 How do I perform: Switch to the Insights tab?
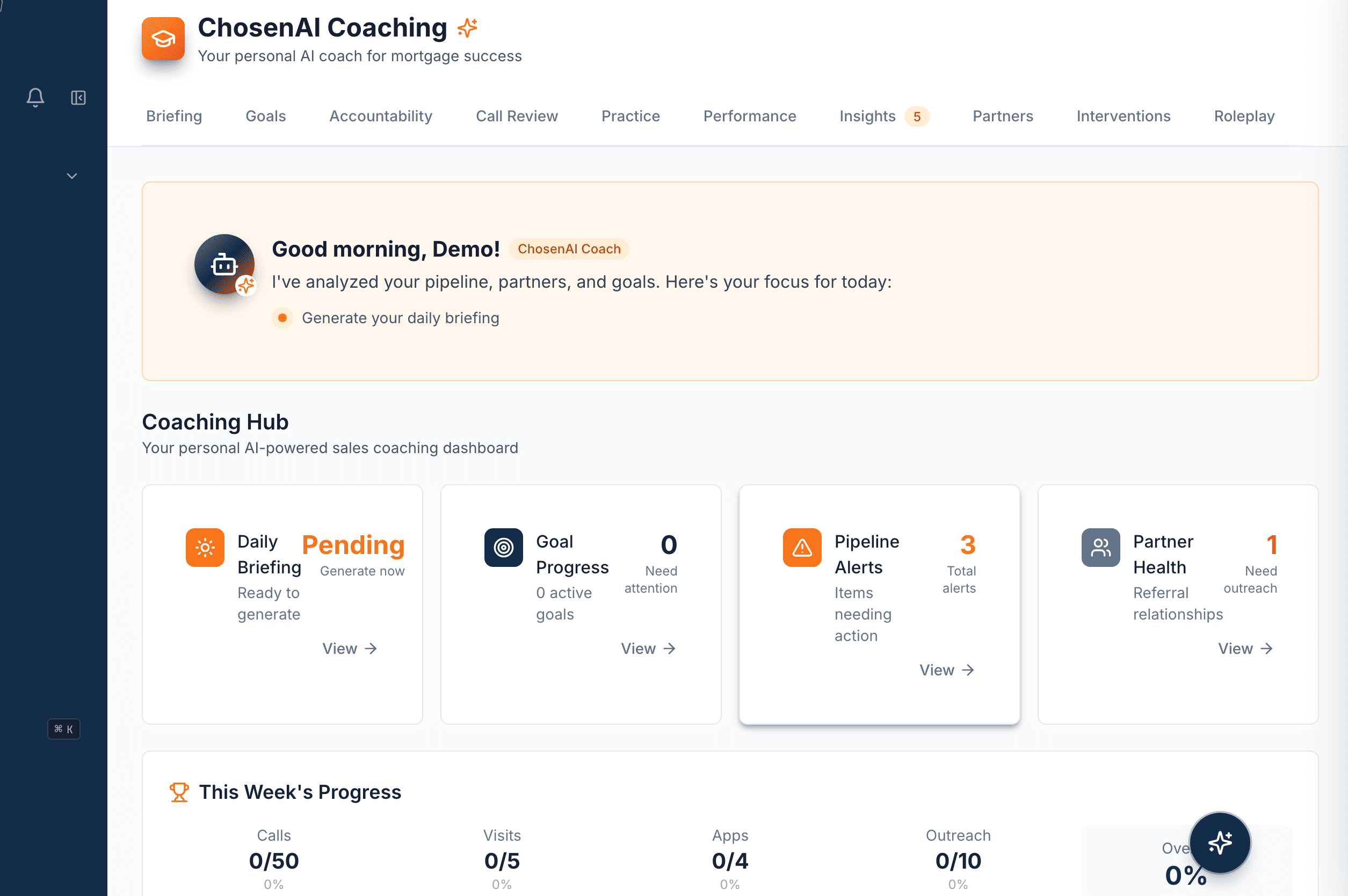[867, 116]
